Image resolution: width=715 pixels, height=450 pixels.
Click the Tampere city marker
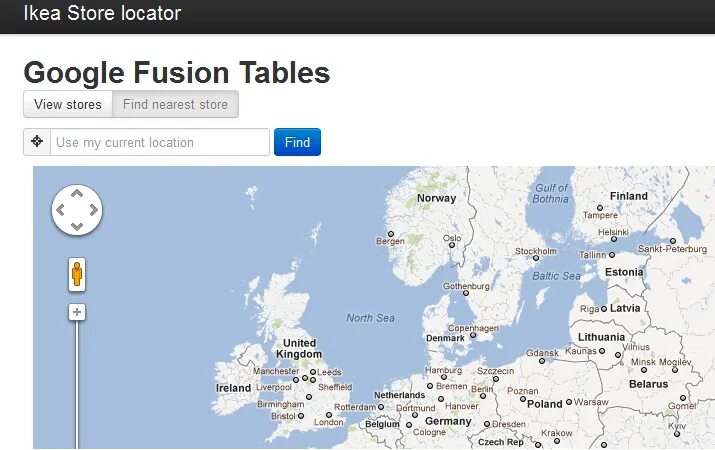[x=600, y=208]
